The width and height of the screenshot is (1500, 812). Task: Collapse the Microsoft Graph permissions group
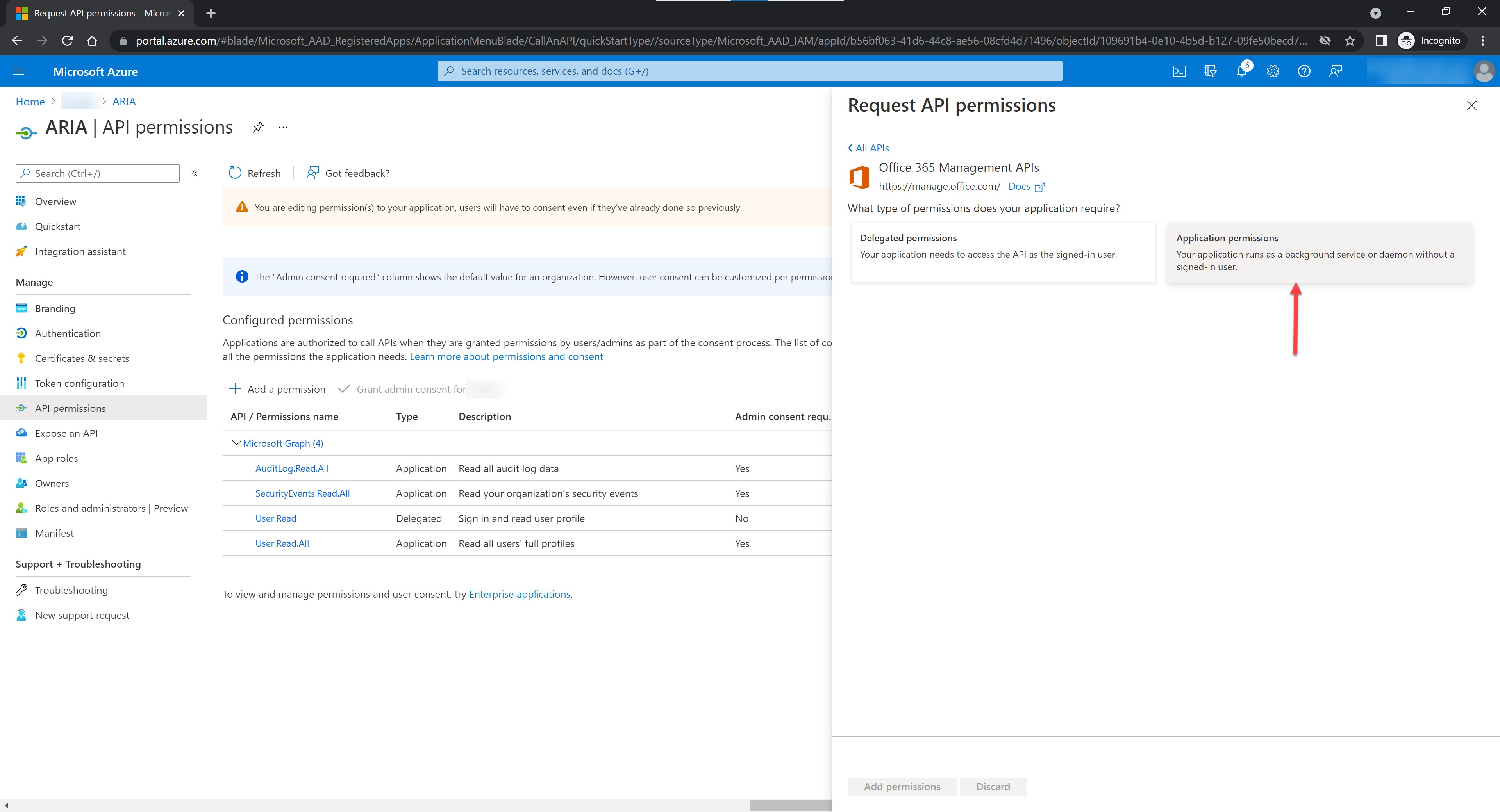coord(236,443)
